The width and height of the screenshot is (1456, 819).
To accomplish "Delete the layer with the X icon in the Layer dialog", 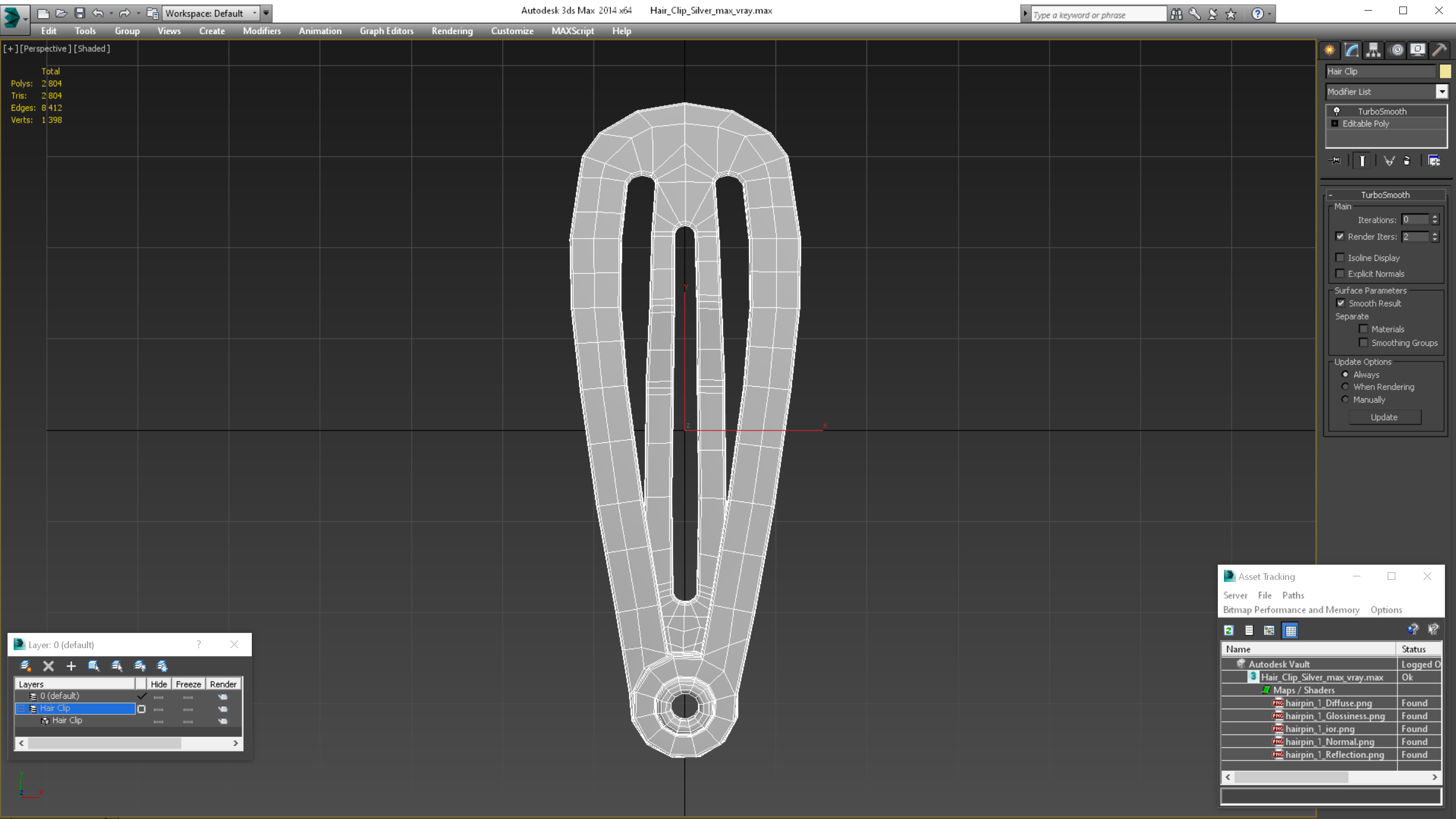I will (x=49, y=666).
